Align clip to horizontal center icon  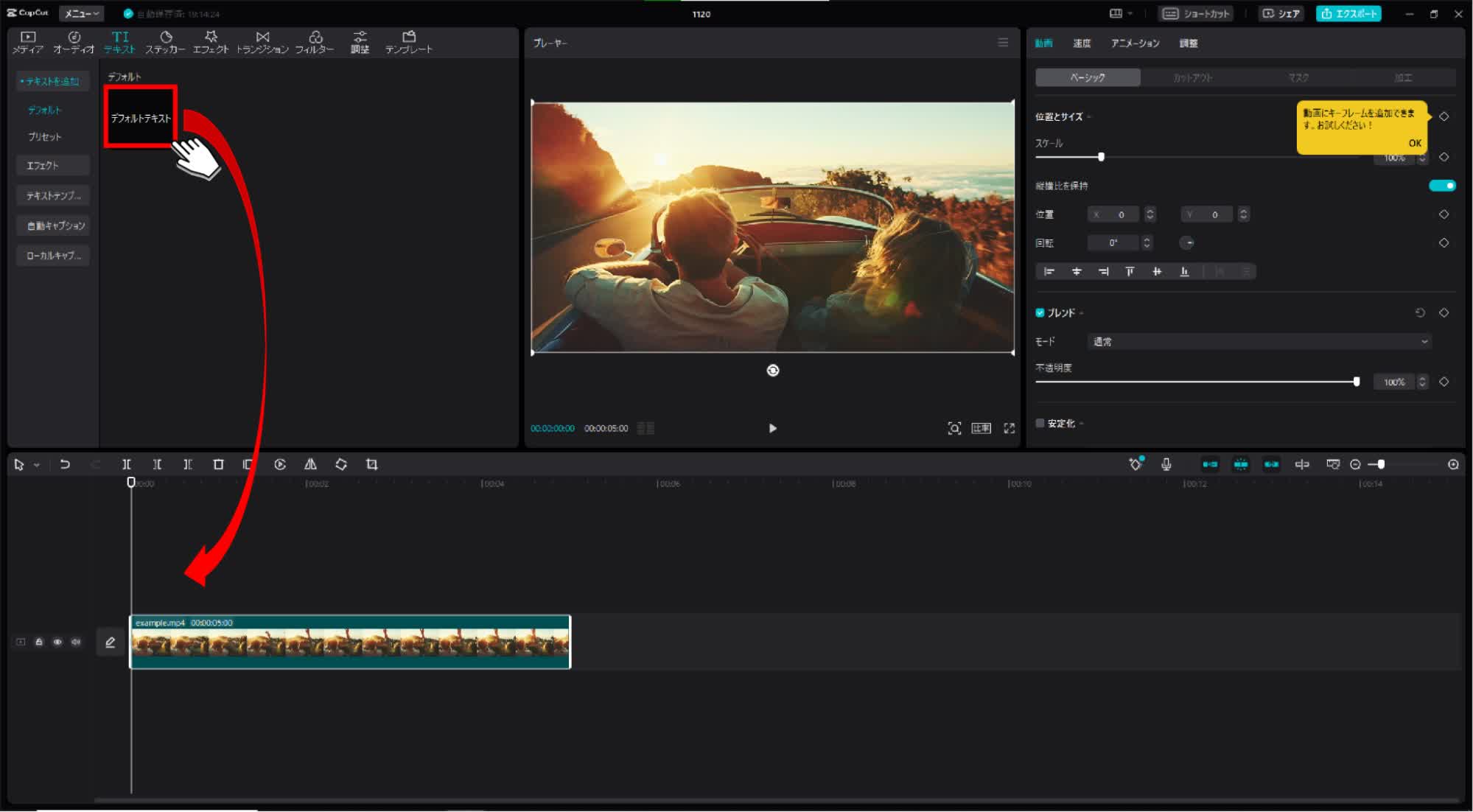(1077, 272)
